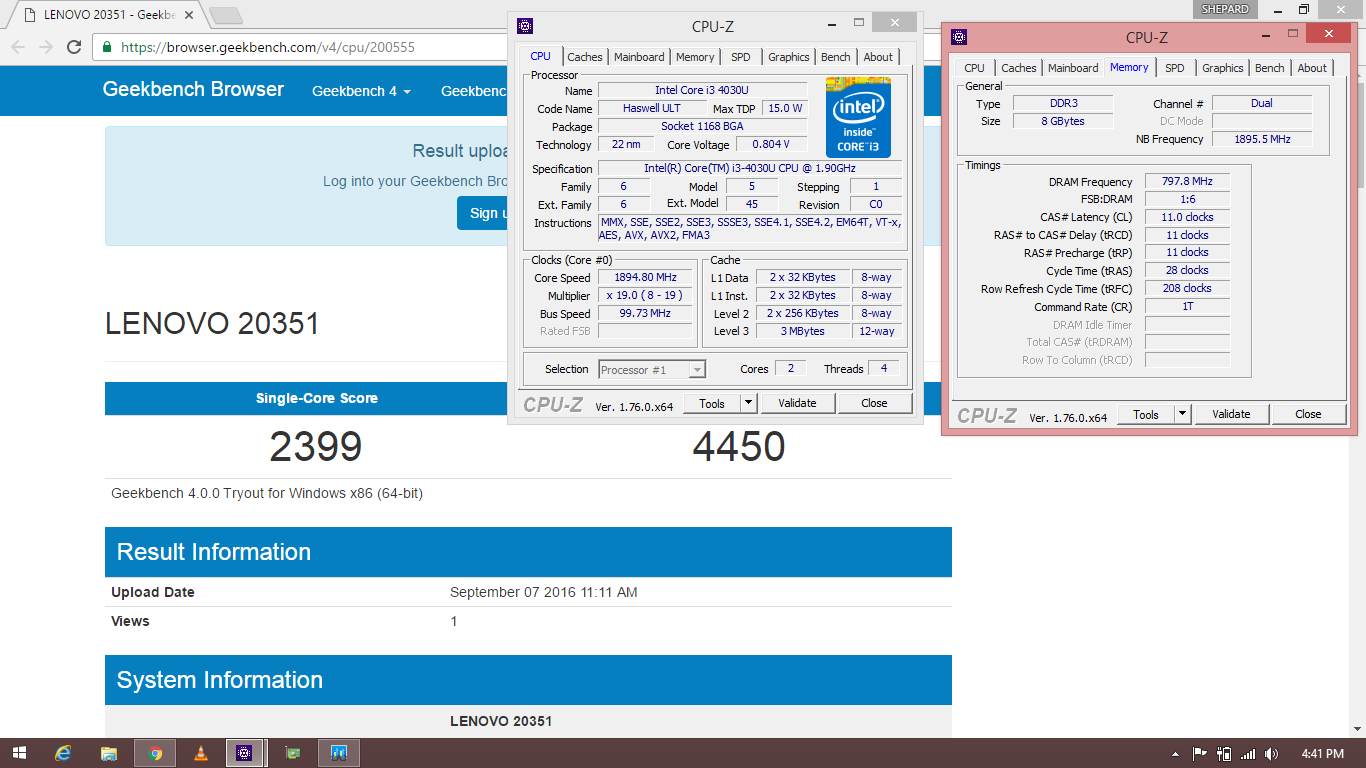
Task: Click the 2399 single-core score
Action: tap(316, 447)
